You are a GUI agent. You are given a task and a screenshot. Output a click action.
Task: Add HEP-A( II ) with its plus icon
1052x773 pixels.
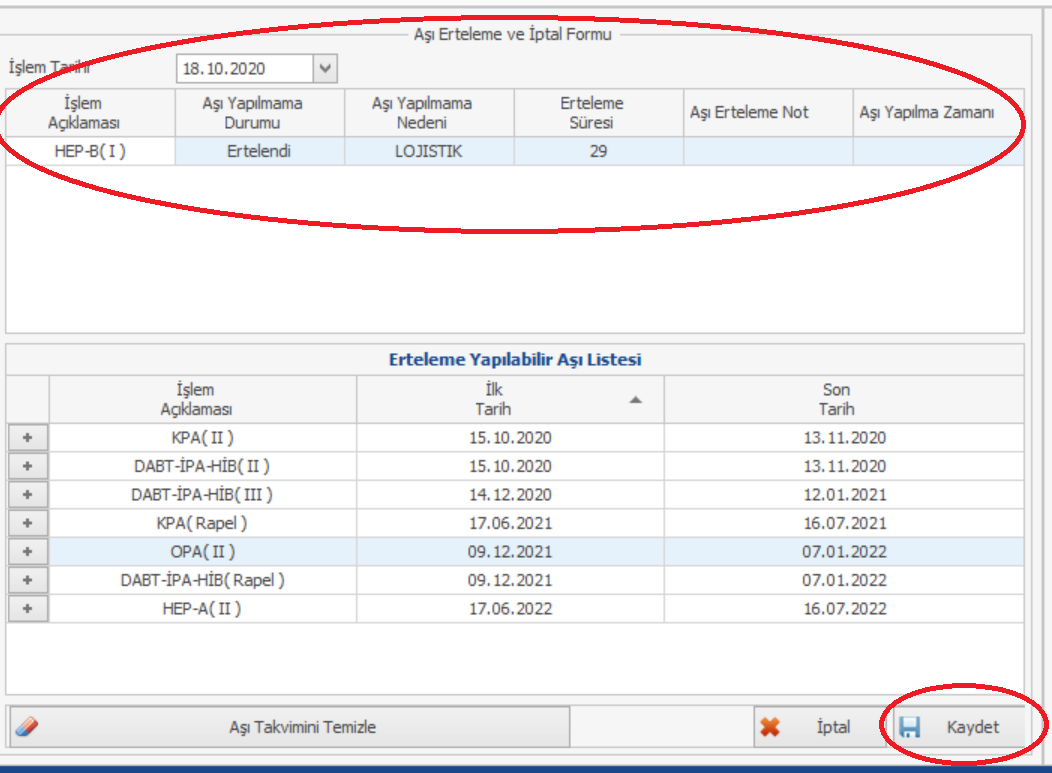28,608
